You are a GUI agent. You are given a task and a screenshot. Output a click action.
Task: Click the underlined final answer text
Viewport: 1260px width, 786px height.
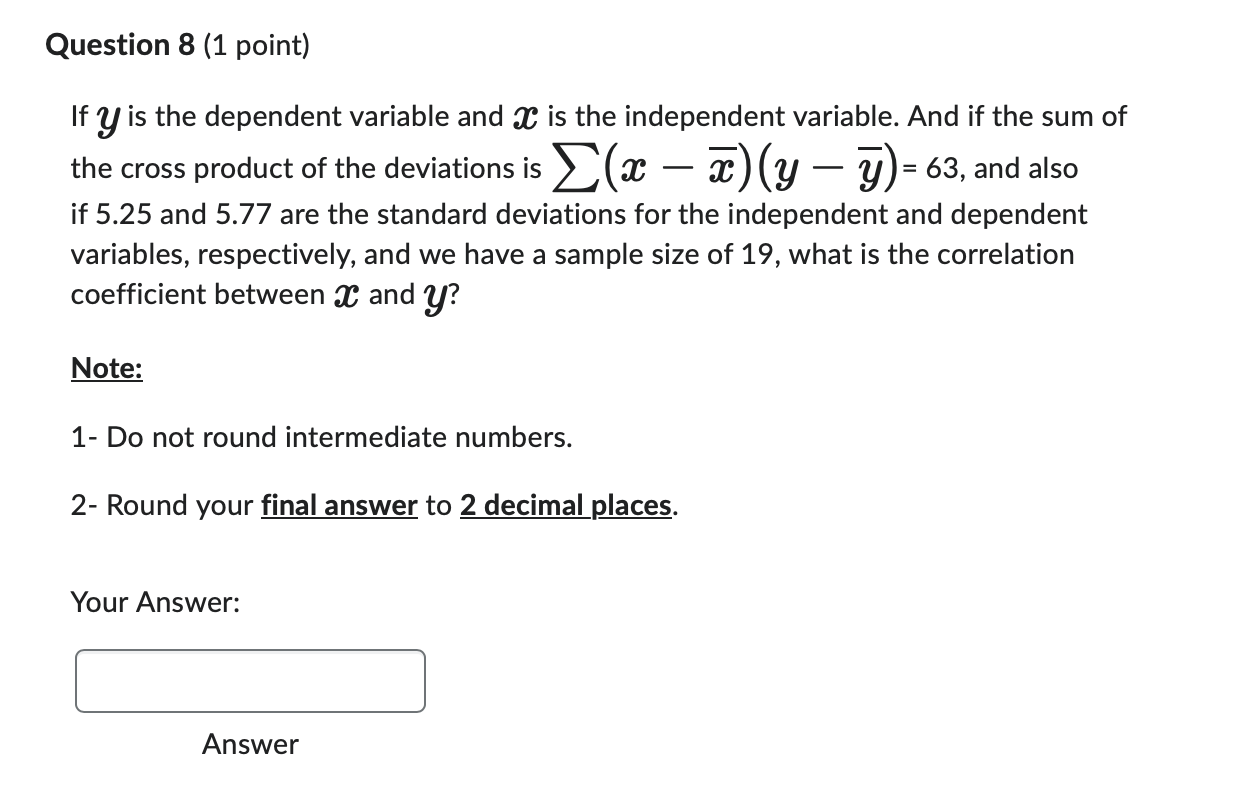pyautogui.click(x=338, y=505)
